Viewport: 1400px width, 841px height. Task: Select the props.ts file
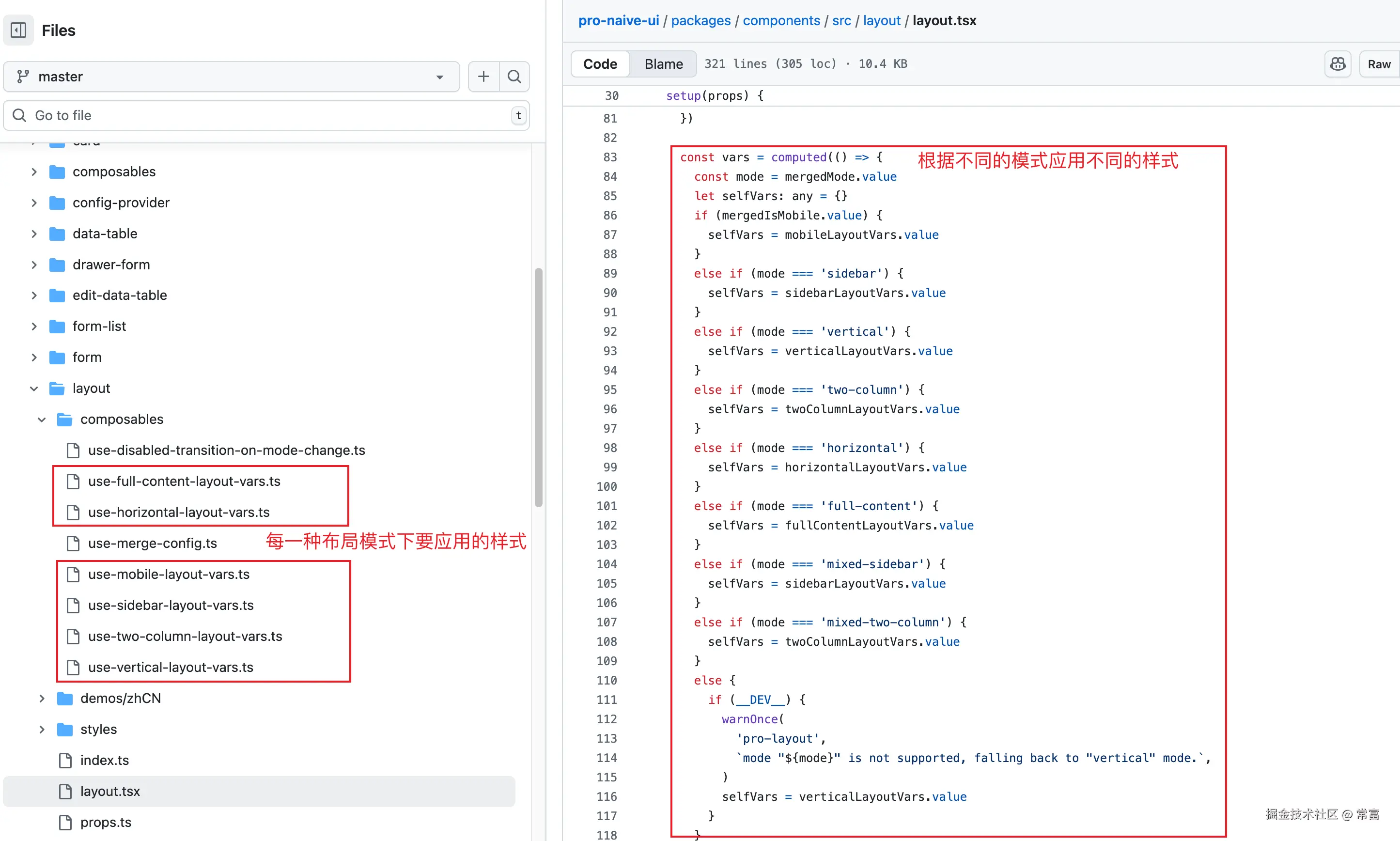[x=106, y=822]
